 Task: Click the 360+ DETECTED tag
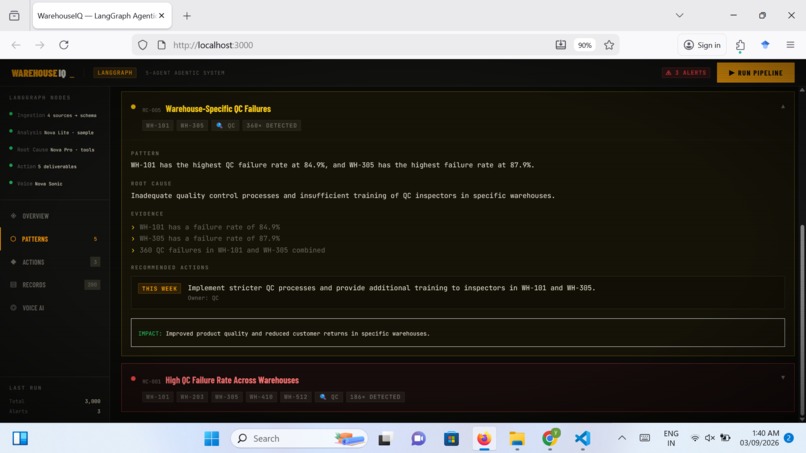point(271,125)
